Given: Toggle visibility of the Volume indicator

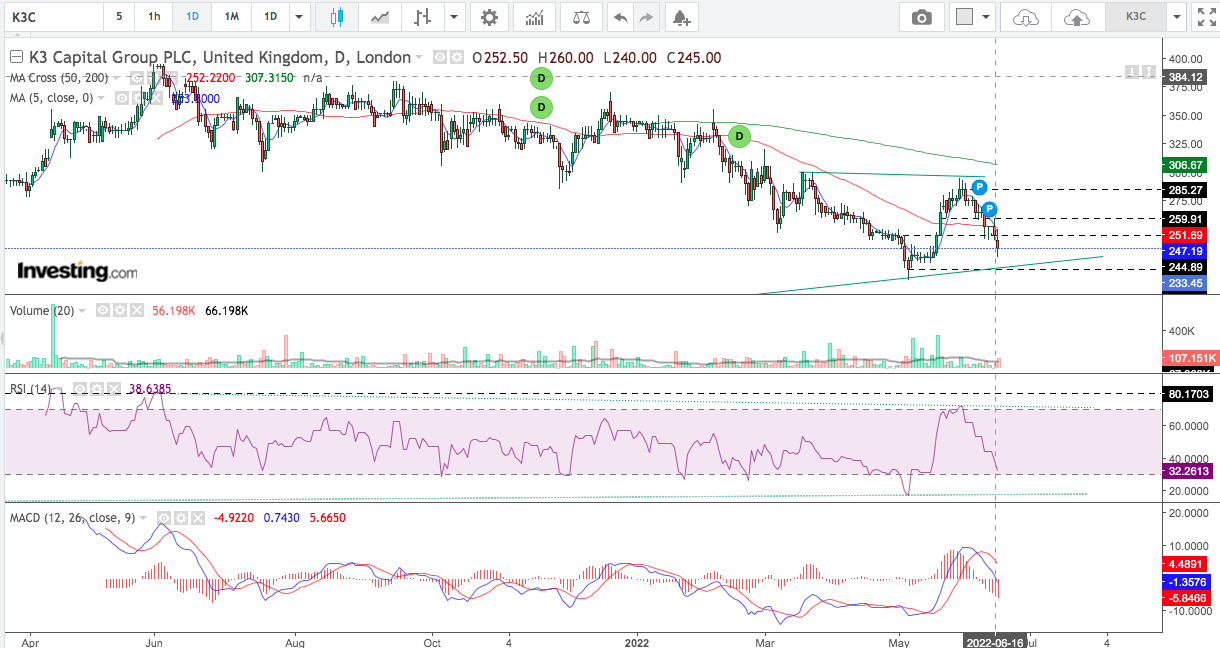Looking at the screenshot, I should [x=103, y=311].
